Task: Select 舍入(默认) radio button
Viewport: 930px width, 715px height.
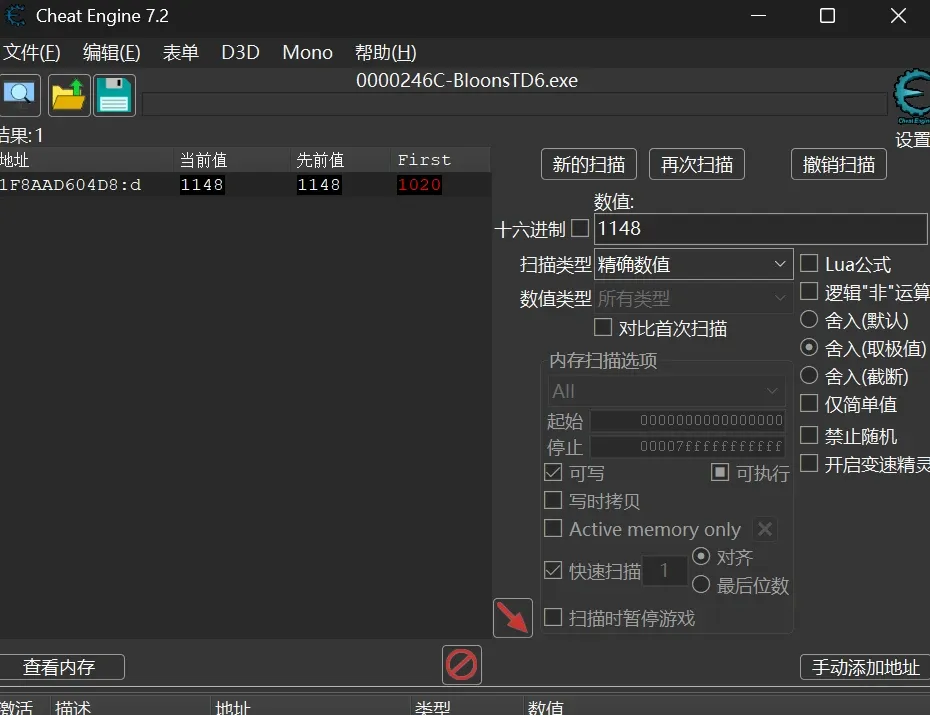Action: click(809, 320)
